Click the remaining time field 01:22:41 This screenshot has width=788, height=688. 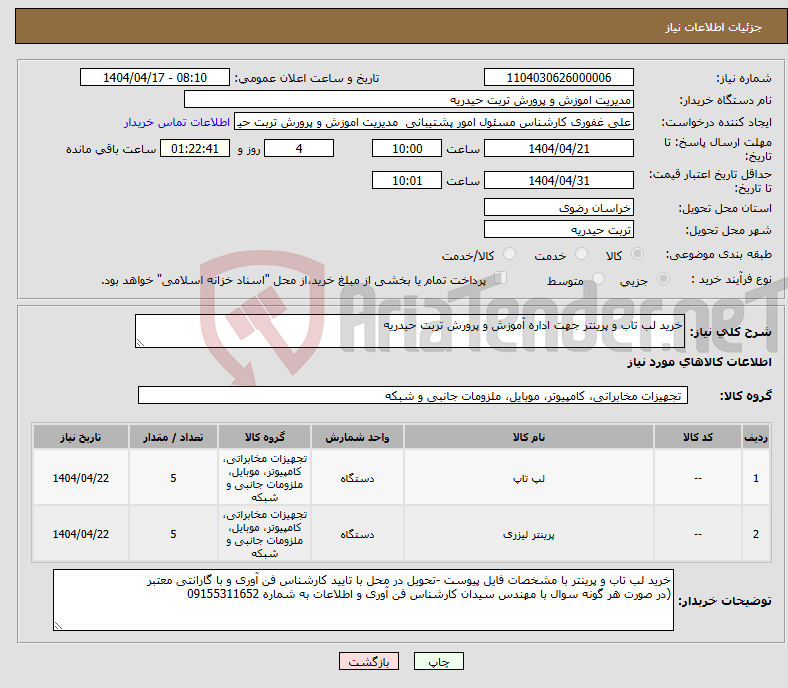coord(195,148)
